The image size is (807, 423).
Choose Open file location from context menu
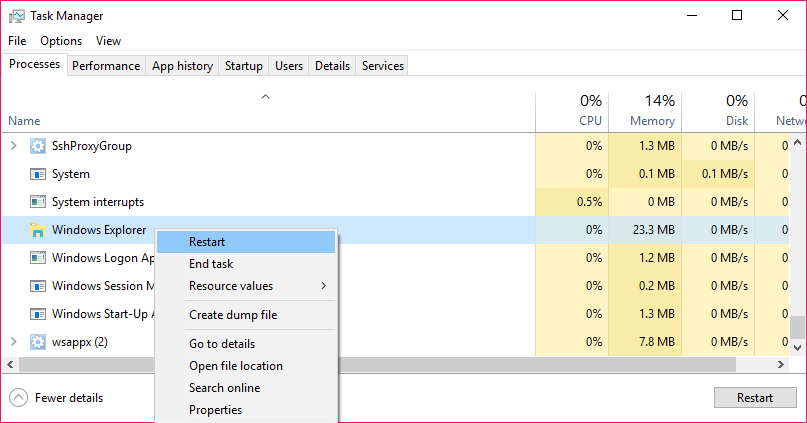coord(246,366)
